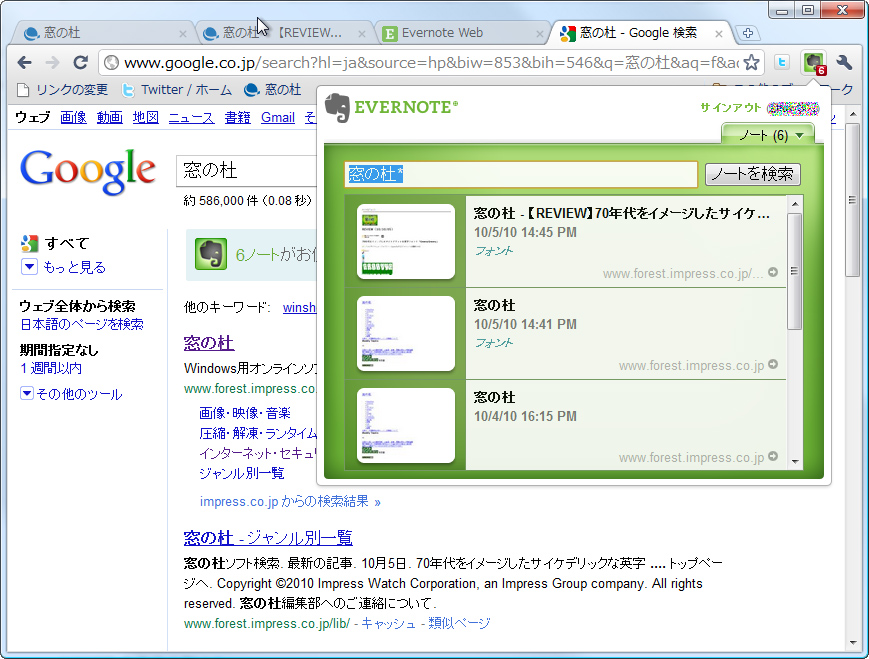Click the back navigation arrow
Image resolution: width=869 pixels, height=659 pixels.
coord(24,61)
